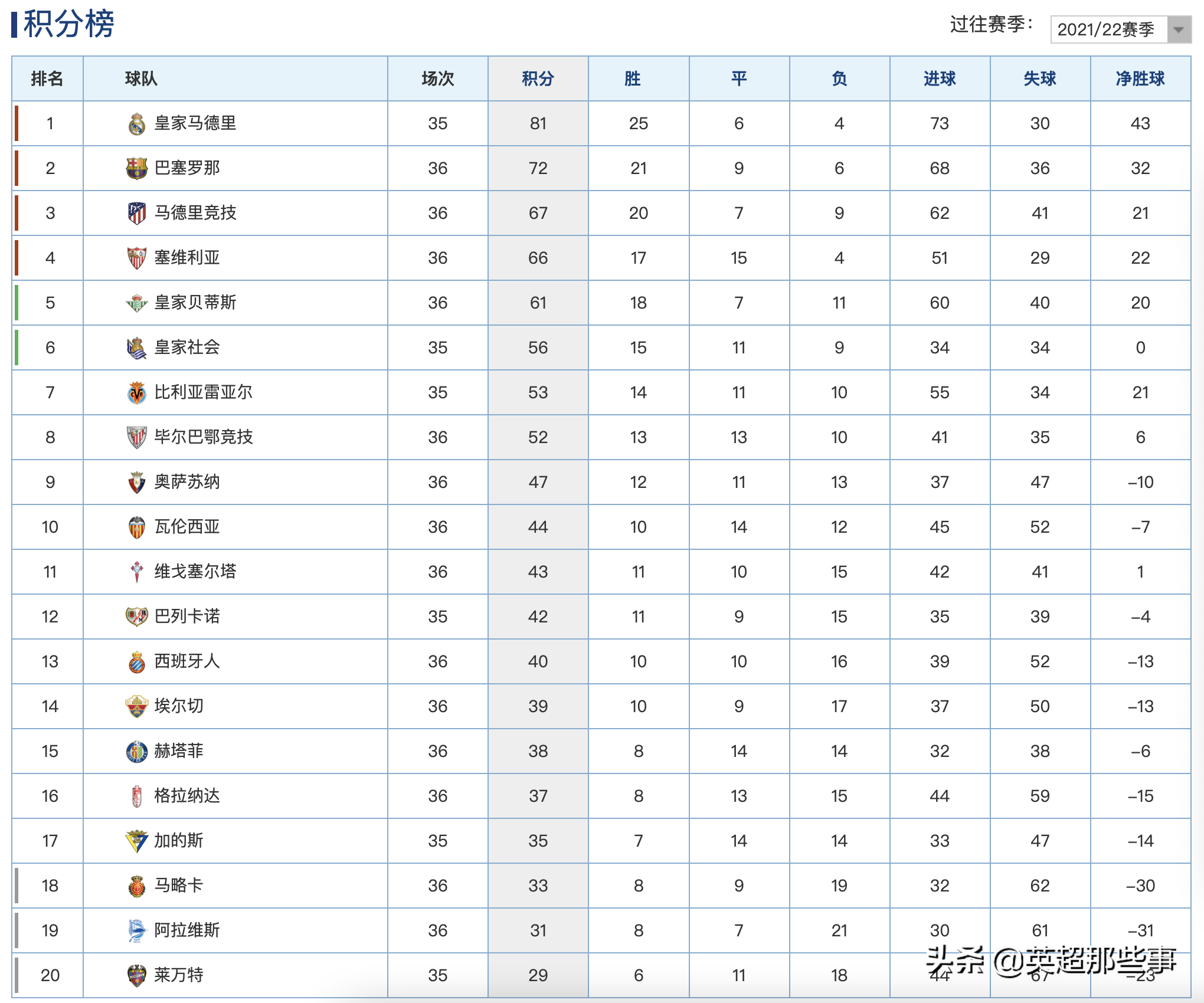
Task: Open team link 巴塞罗那
Action: (x=187, y=168)
